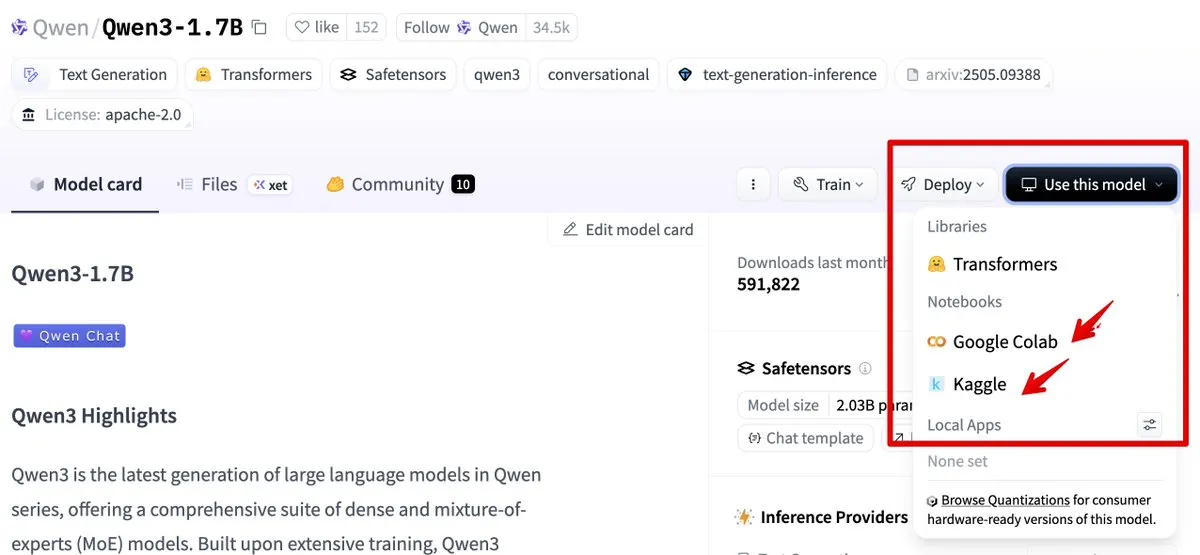Open the Qwen organization link
The height and width of the screenshot is (555, 1200).
(x=60, y=28)
